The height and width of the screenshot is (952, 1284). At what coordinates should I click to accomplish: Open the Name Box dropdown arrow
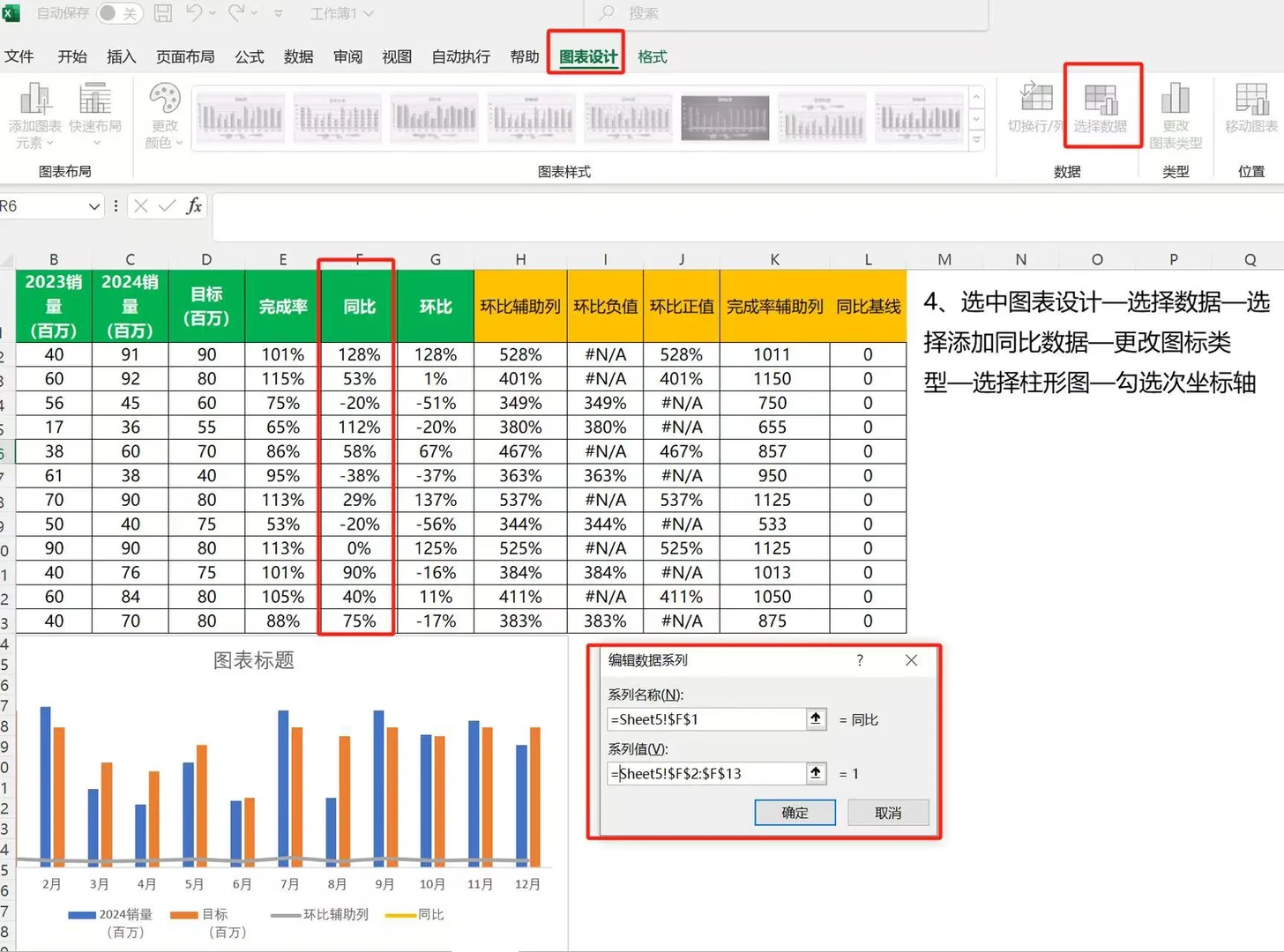coord(94,206)
